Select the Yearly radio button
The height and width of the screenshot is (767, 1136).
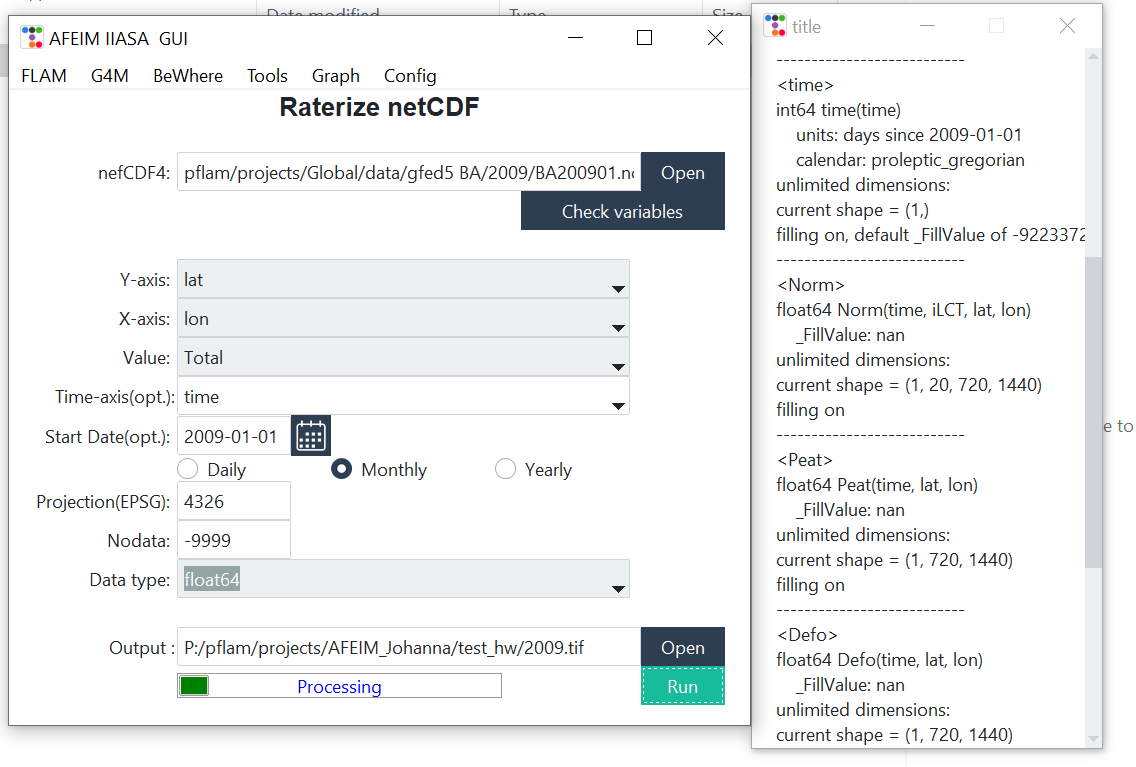506,469
